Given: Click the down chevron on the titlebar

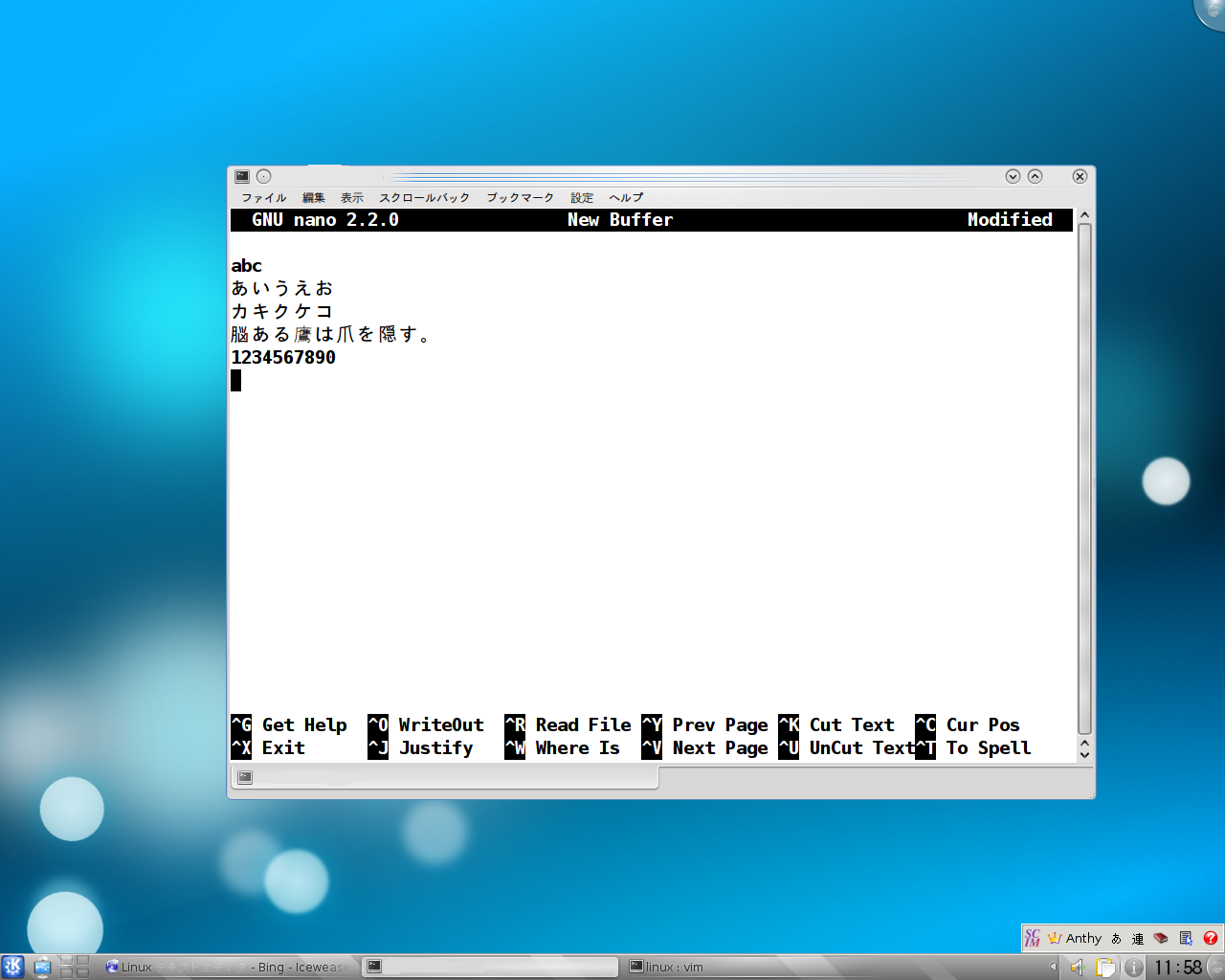Looking at the screenshot, I should [x=1012, y=176].
